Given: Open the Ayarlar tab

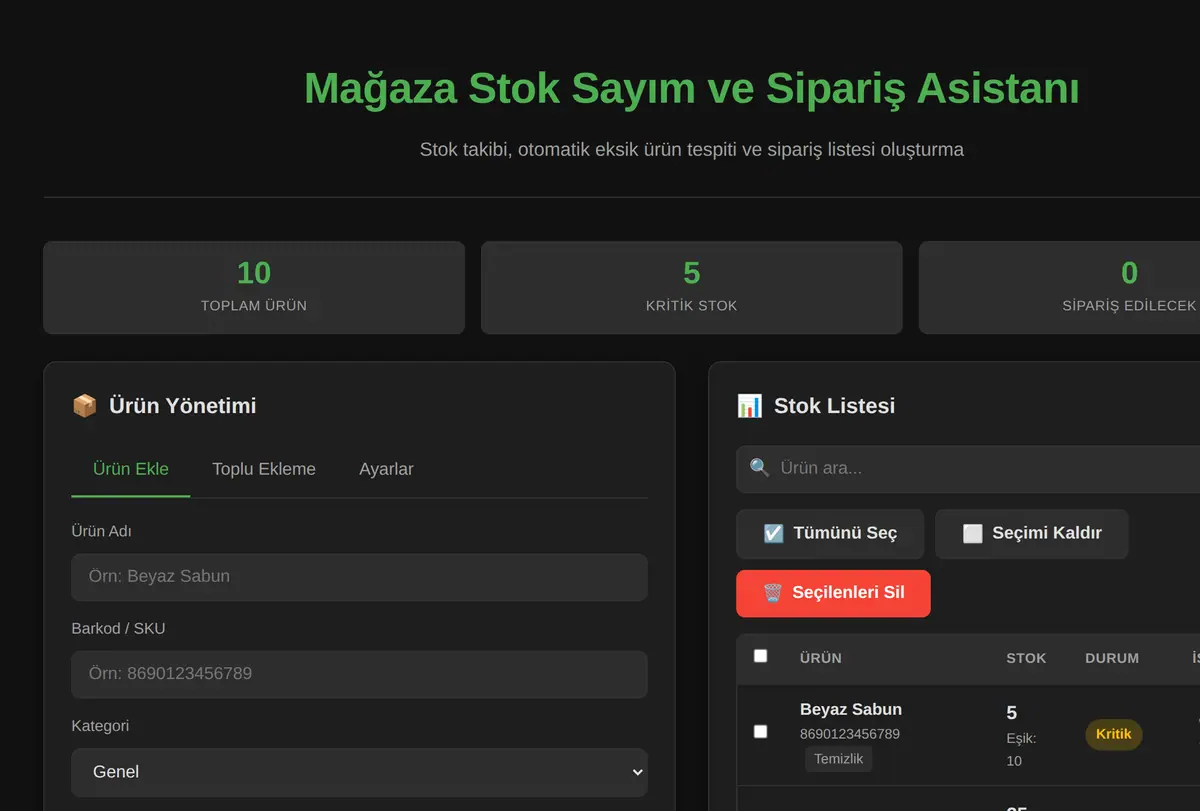Looking at the screenshot, I should 386,469.
